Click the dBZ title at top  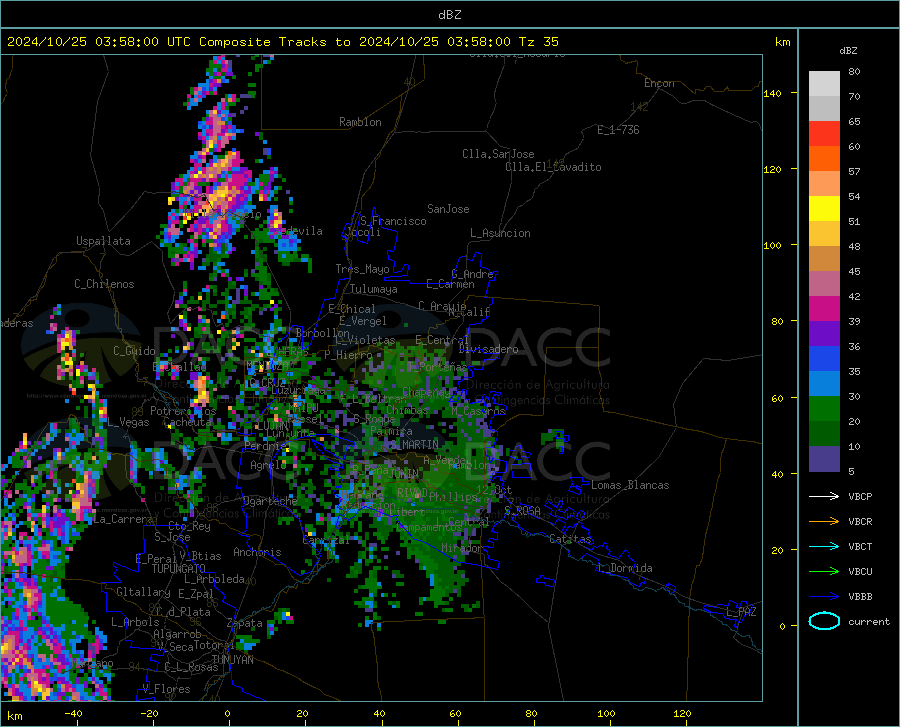[x=449, y=15]
